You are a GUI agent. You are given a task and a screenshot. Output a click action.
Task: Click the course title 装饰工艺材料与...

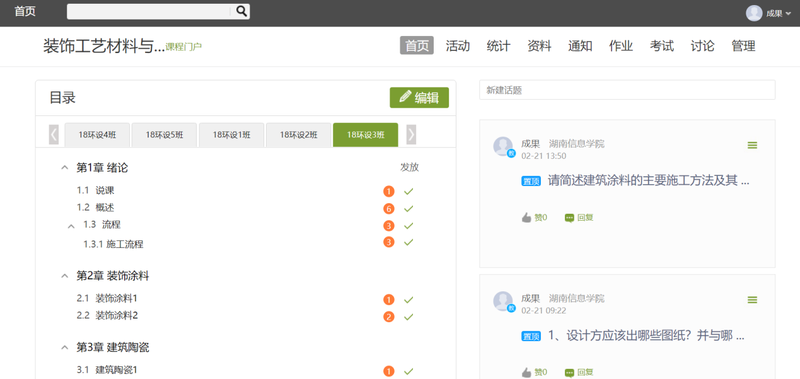point(104,46)
